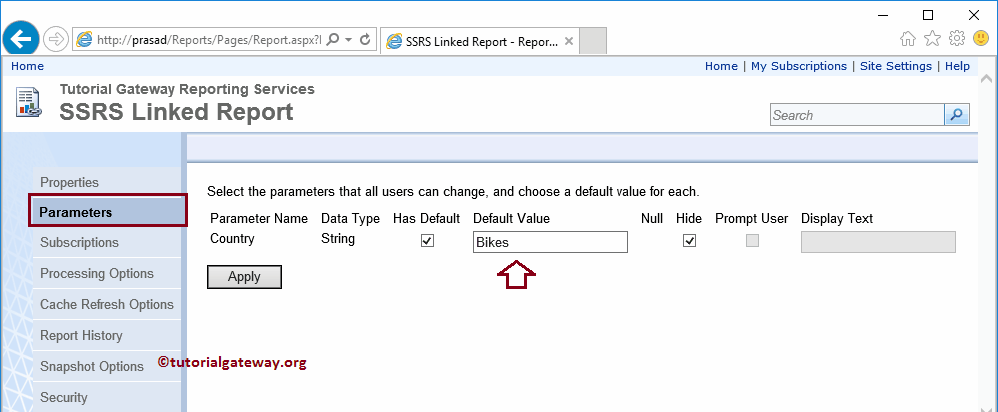Click the browser Back arrow button
The width and height of the screenshot is (998, 412).
click(21, 39)
